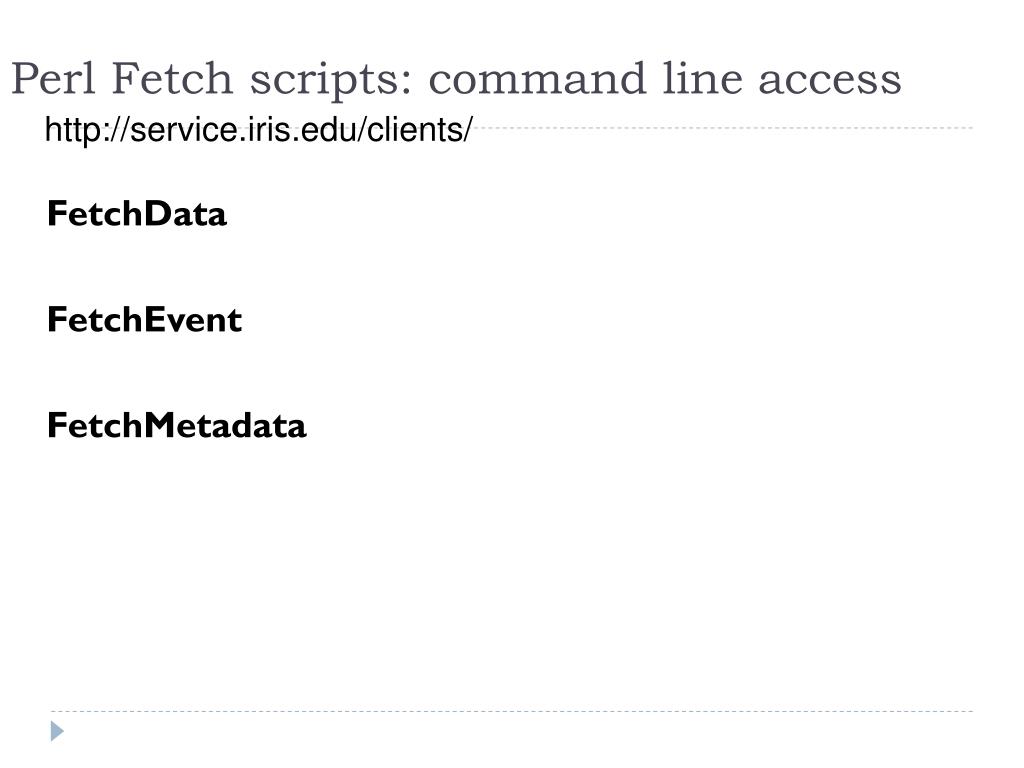Click the word 'access' in title

tap(830, 82)
